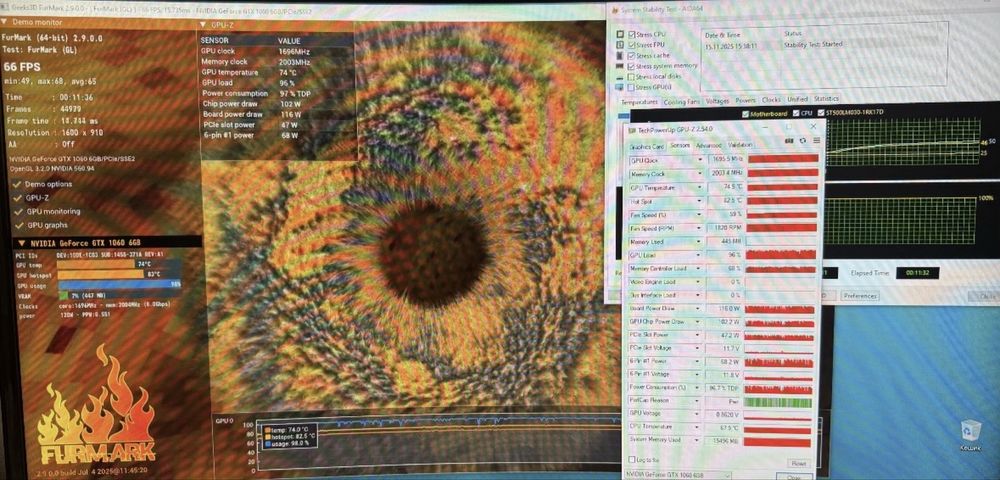The image size is (1000, 480).
Task: Open Fan Speed (RPM) sensor dropdown
Action: [699, 228]
